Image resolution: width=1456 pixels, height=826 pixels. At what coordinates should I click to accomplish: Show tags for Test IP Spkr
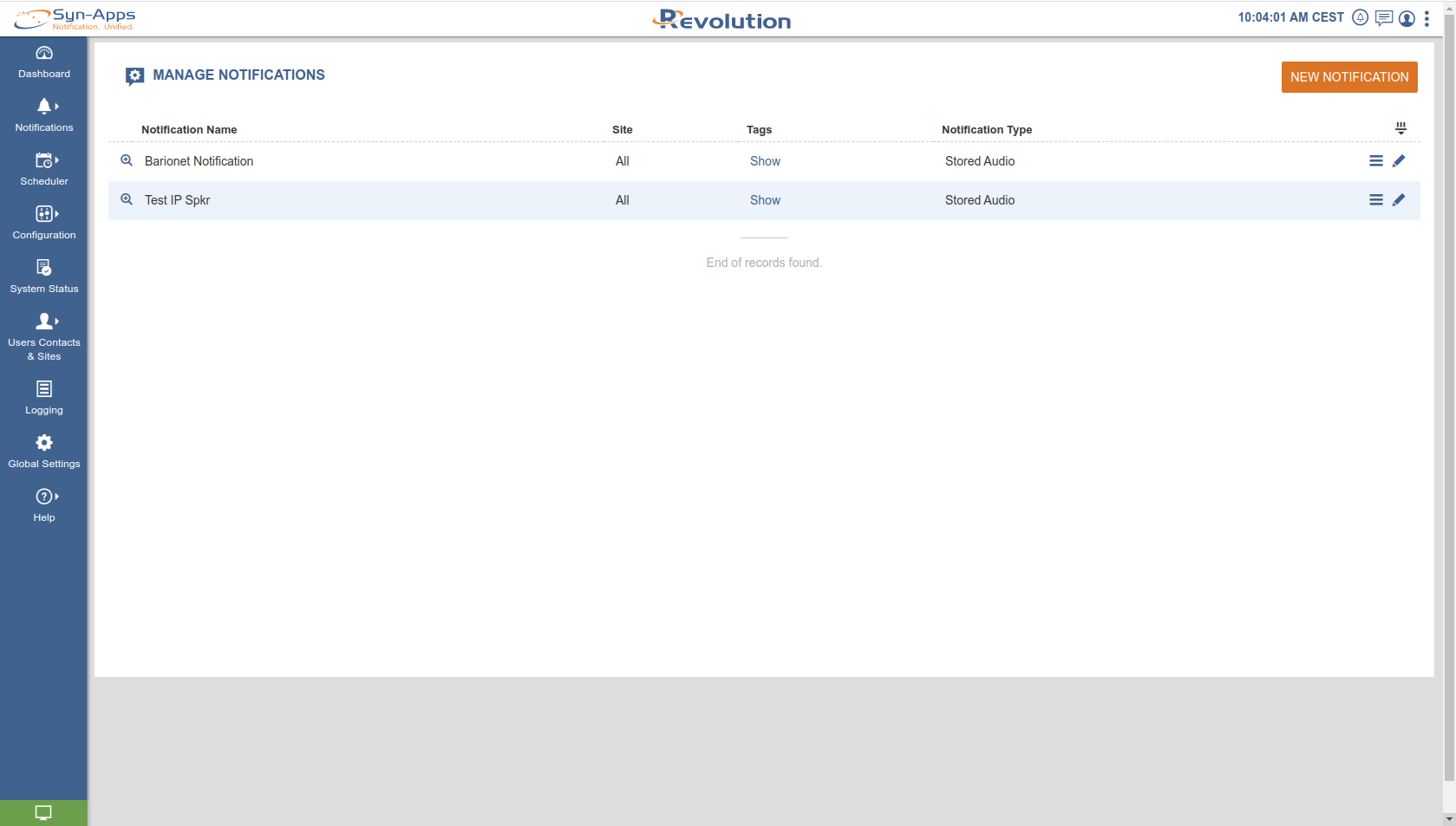tap(765, 200)
